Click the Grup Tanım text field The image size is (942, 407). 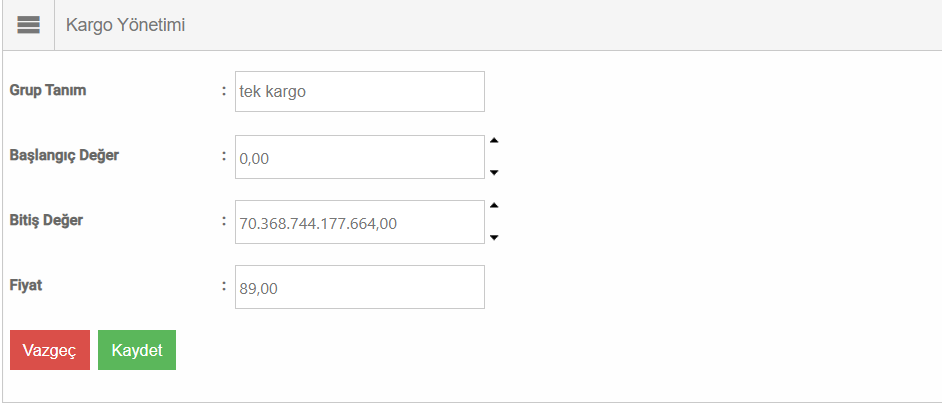(360, 91)
